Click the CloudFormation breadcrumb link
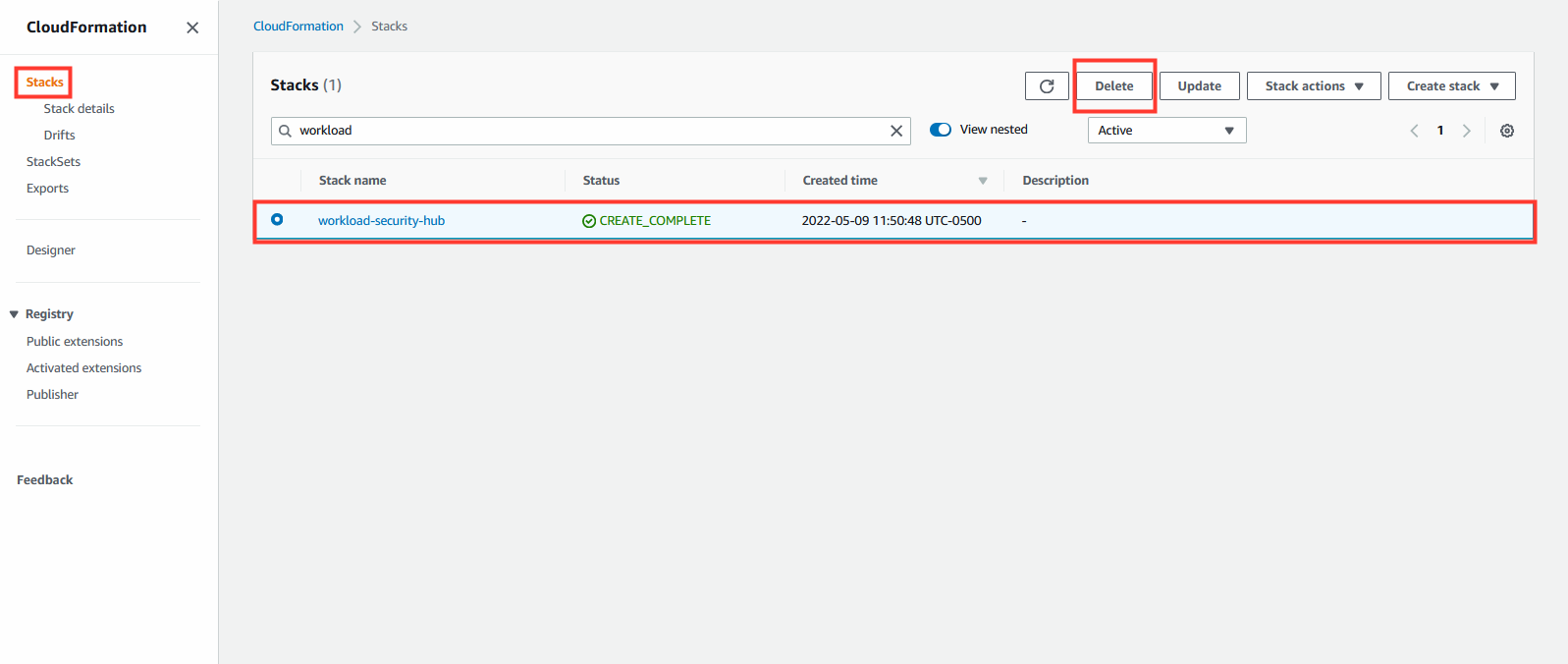1568x664 pixels. pyautogui.click(x=298, y=27)
